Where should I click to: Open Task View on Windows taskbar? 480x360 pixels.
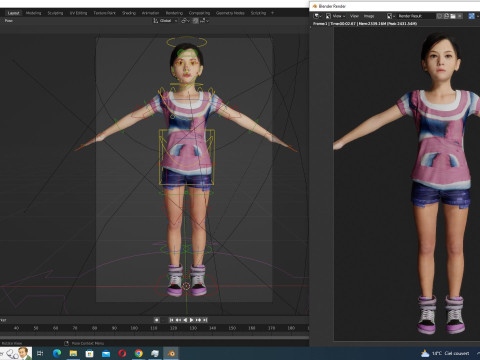point(40,353)
